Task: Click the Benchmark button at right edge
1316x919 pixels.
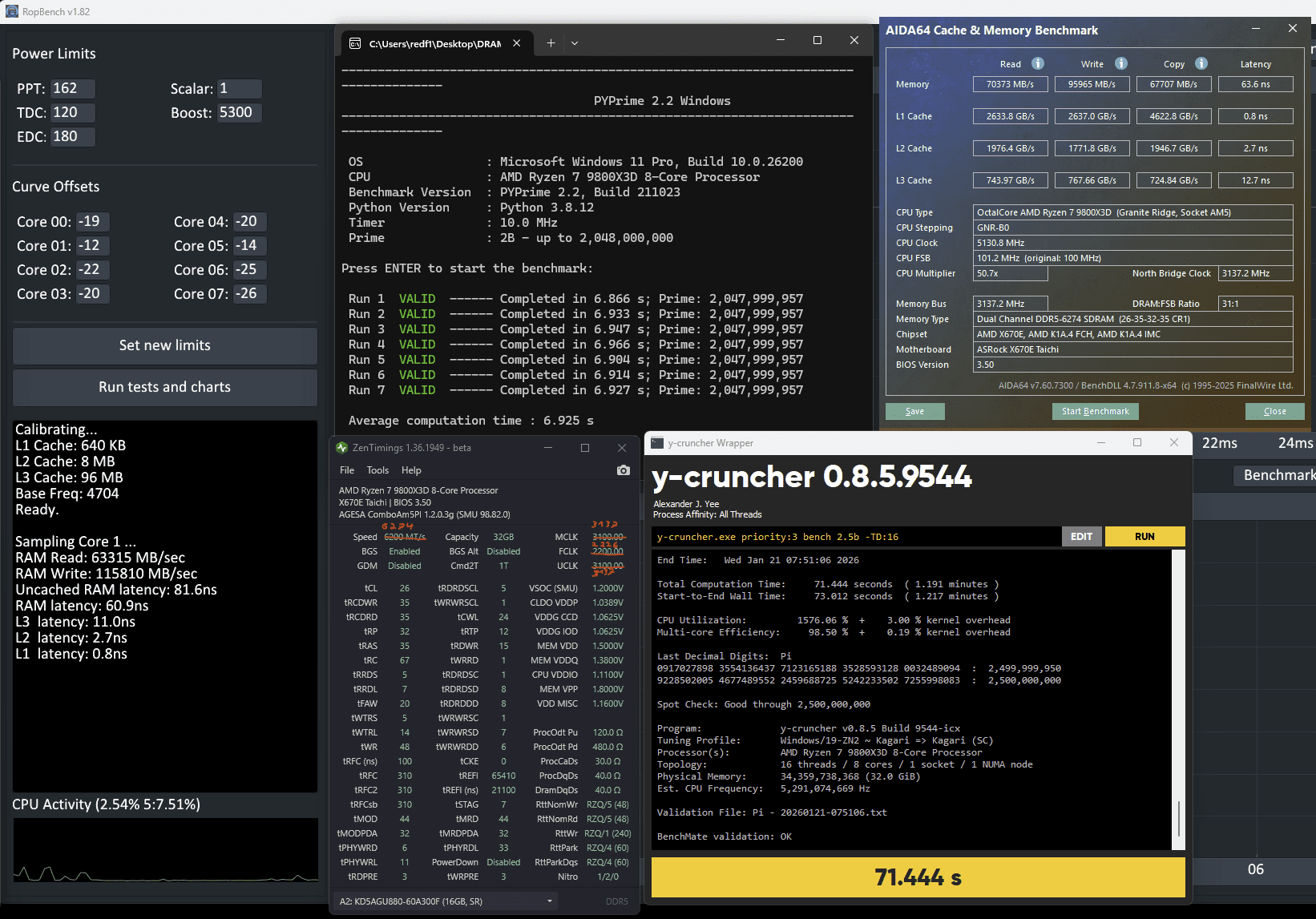Action: click(1275, 475)
